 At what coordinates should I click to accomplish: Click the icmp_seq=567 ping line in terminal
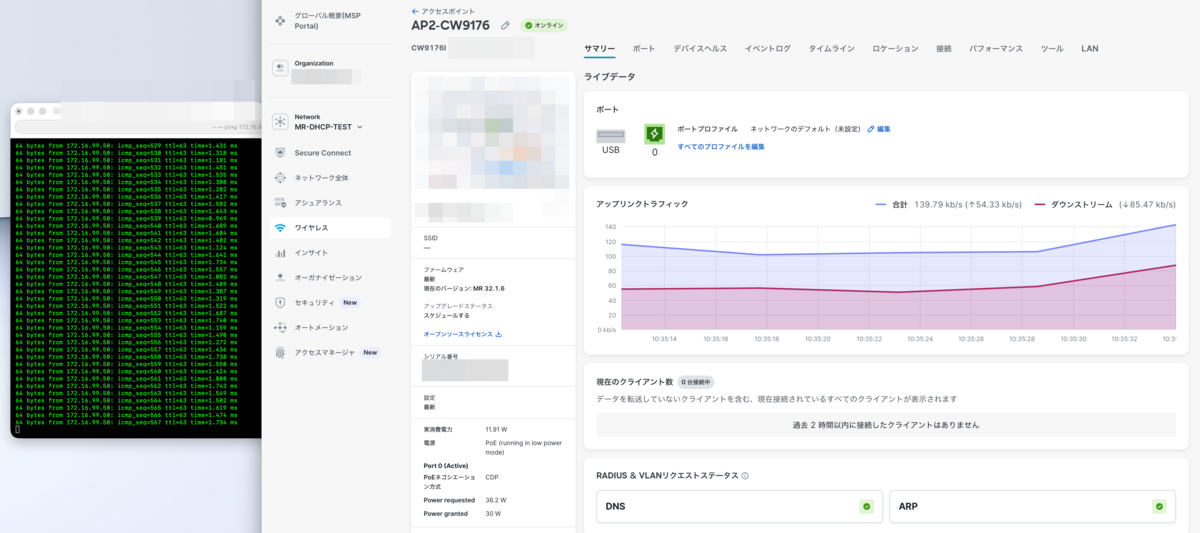pos(127,422)
